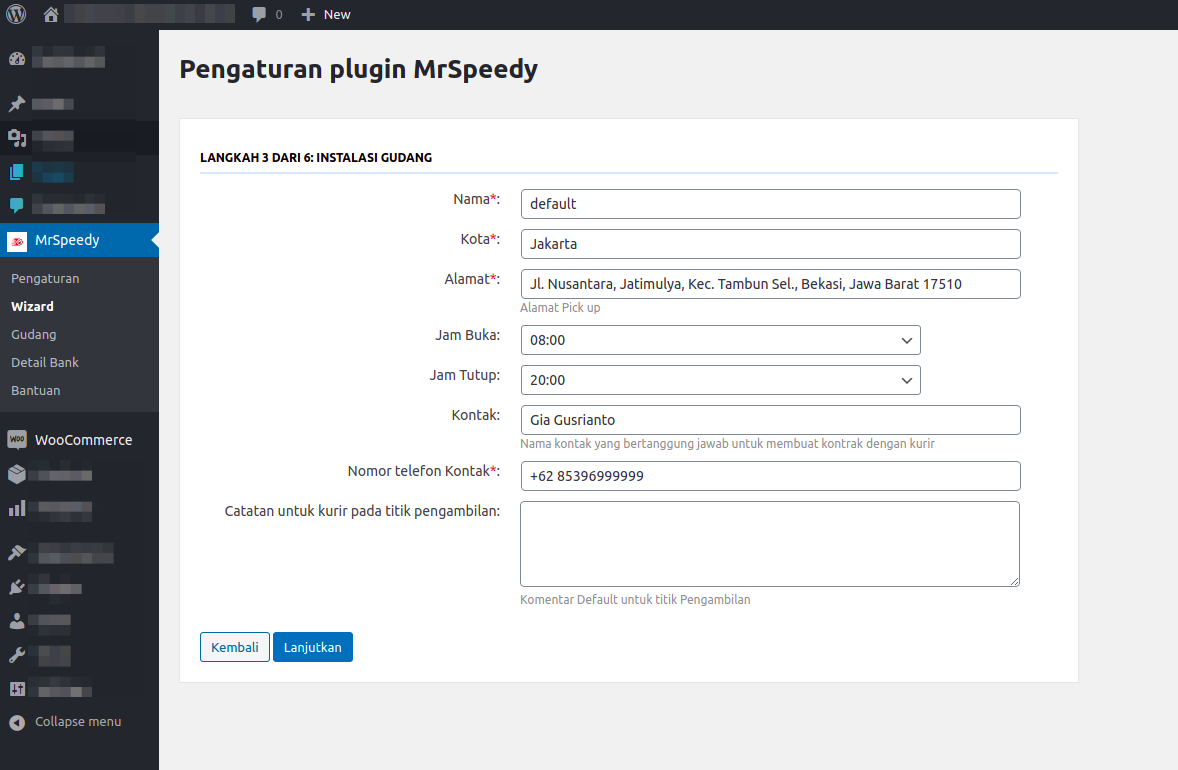Open the Gudang submenu
1178x770 pixels.
tap(34, 334)
